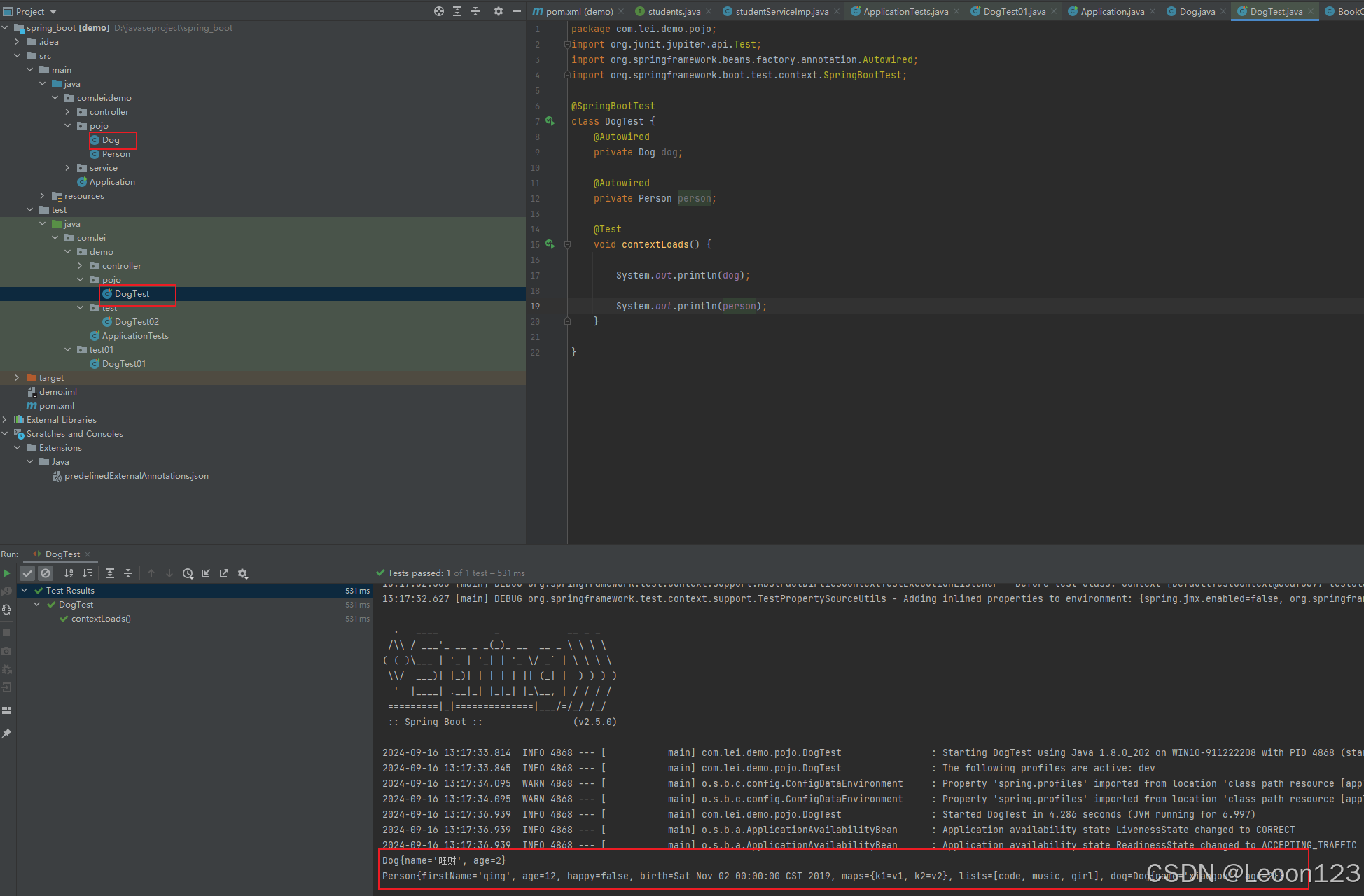Viewport: 1364px width, 896px height.
Task: Switch to the pom.xml (demo) tab
Action: click(578, 11)
